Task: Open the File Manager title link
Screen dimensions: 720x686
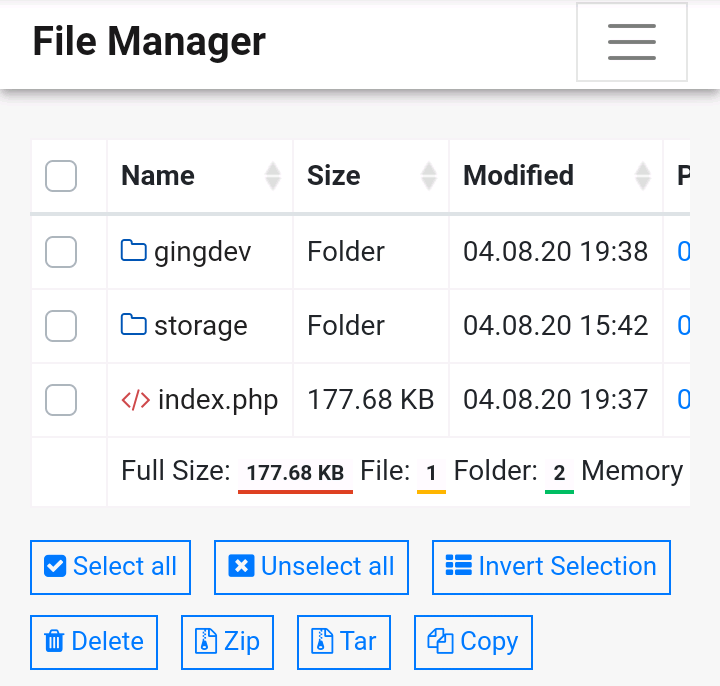Action: pyautogui.click(x=149, y=42)
